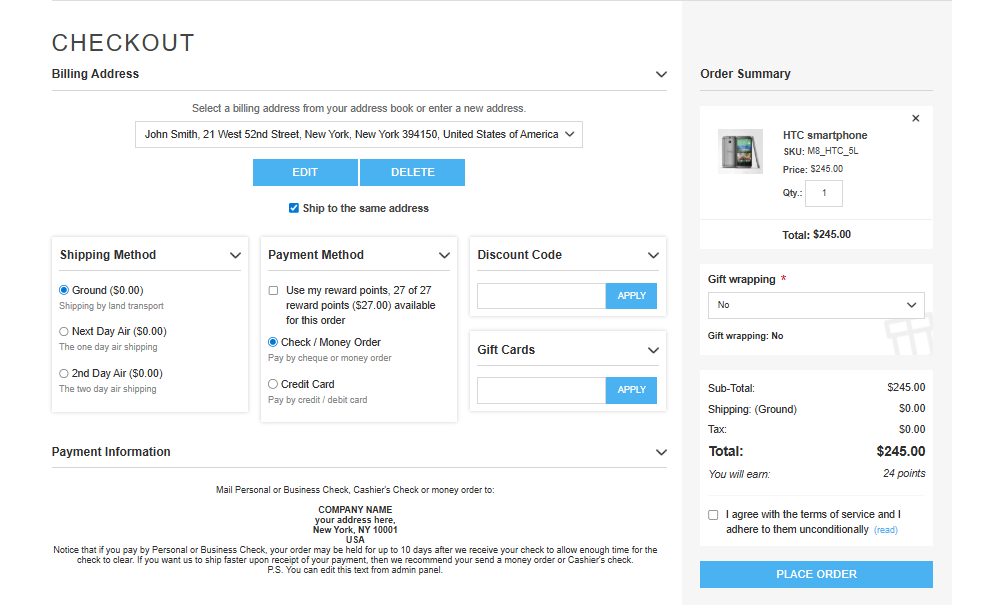Remove HTC smartphone from order summary

(x=915, y=119)
